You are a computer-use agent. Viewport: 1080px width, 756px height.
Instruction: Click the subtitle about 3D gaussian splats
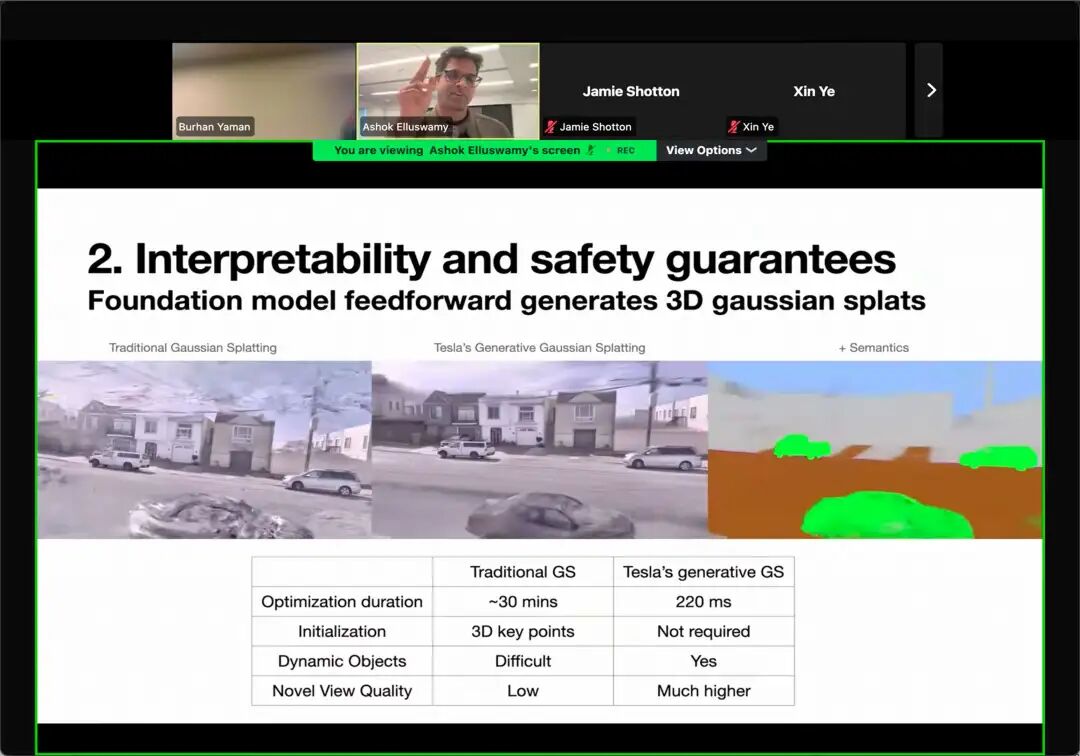pyautogui.click(x=506, y=301)
